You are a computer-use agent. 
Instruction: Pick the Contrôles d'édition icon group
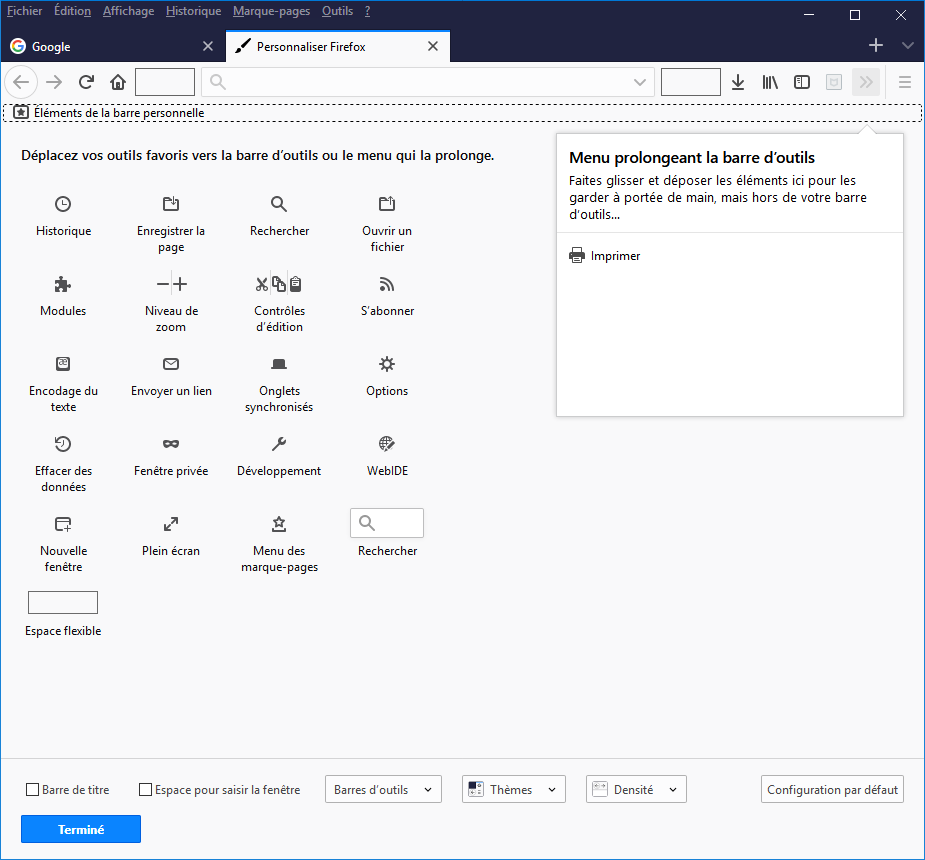279,284
